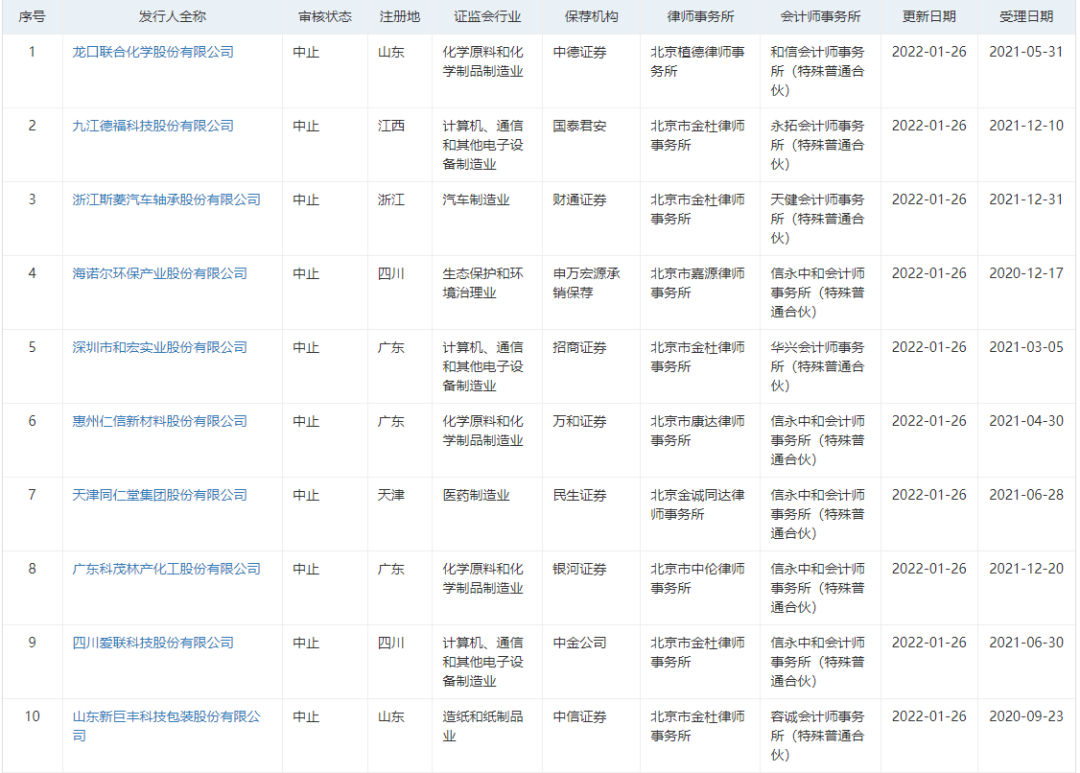This screenshot has height=773, width=1080.
Task: Select acceptance date 2020-09-23
Action: [1026, 716]
